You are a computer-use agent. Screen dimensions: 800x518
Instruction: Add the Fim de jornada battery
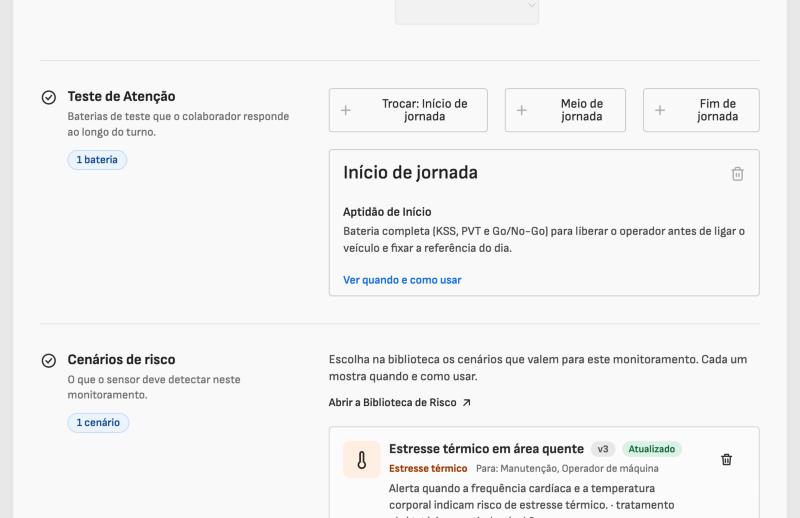[x=701, y=110]
